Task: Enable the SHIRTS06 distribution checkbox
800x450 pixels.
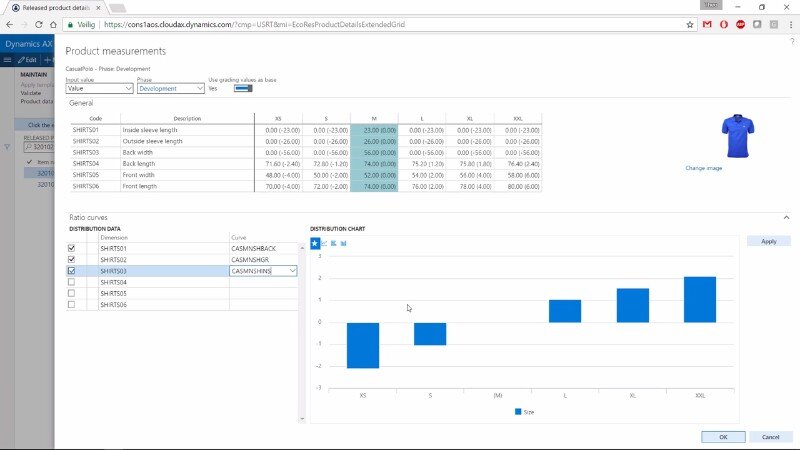Action: (x=70, y=304)
